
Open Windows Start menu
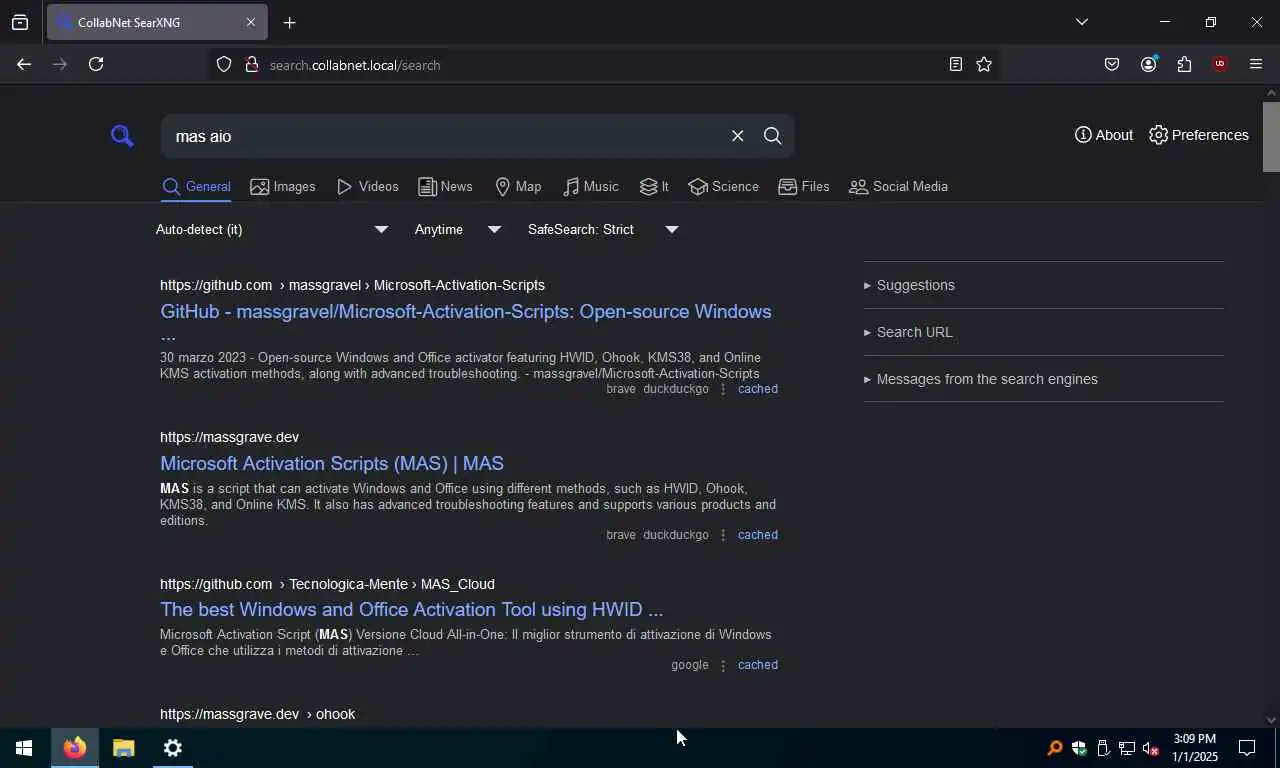tap(24, 748)
